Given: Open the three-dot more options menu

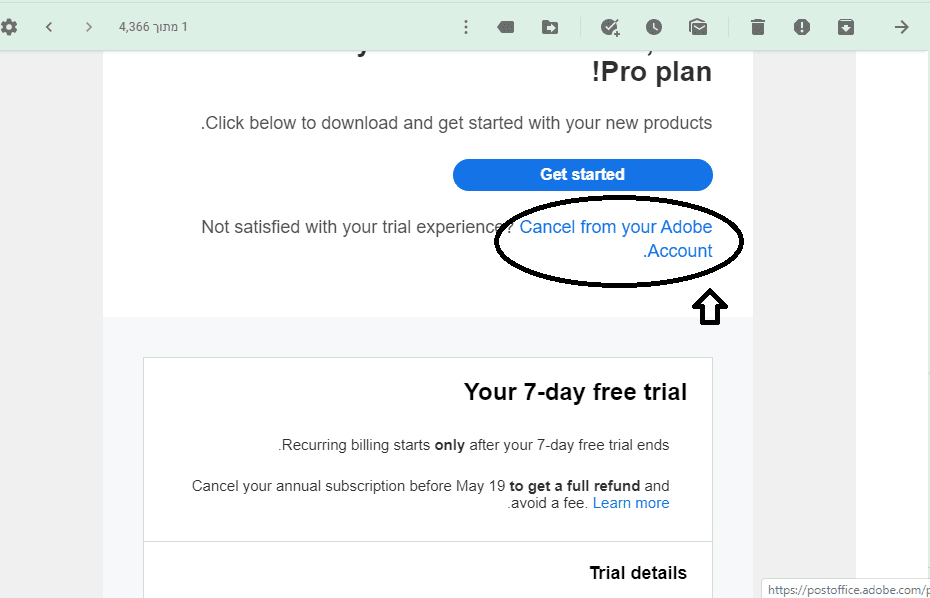Looking at the screenshot, I should tap(466, 27).
